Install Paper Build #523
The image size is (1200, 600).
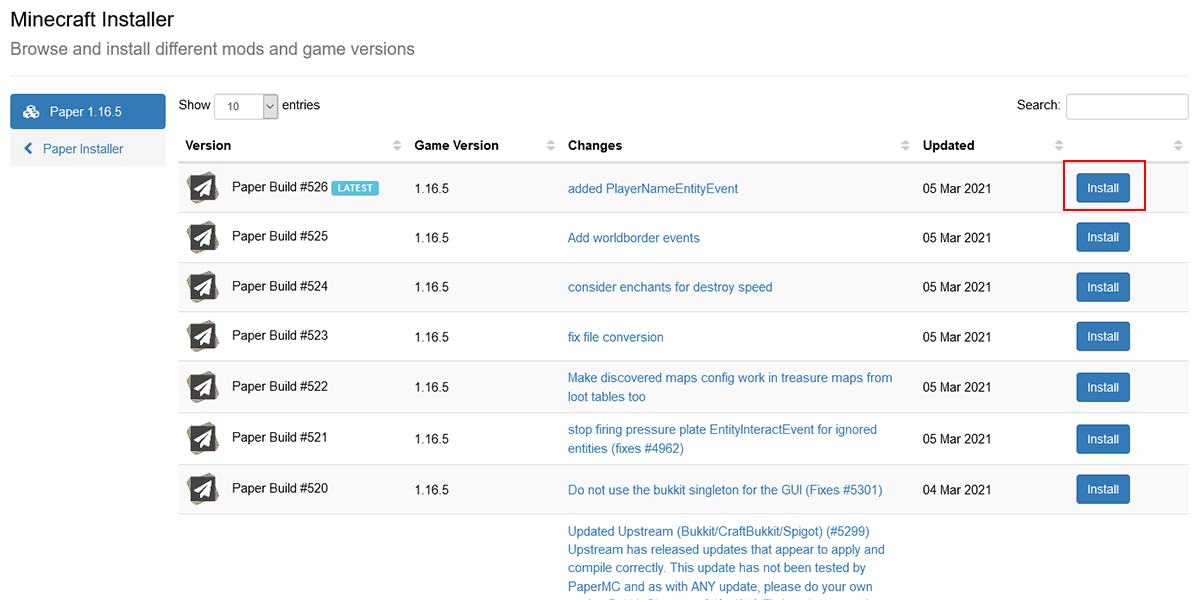(x=1103, y=336)
